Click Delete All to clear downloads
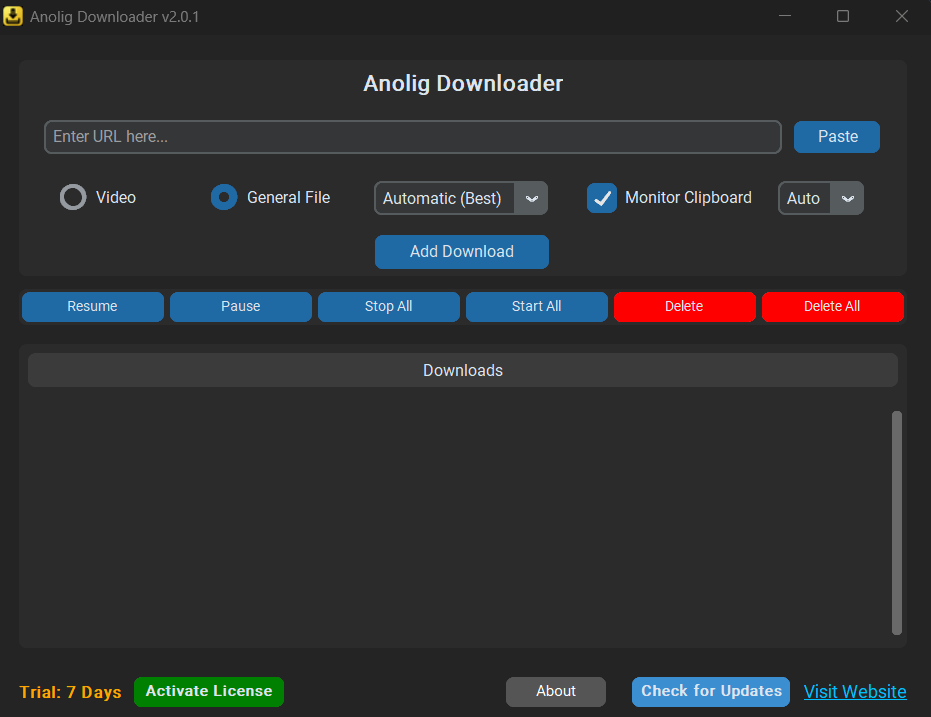The height and width of the screenshot is (717, 931). point(832,307)
